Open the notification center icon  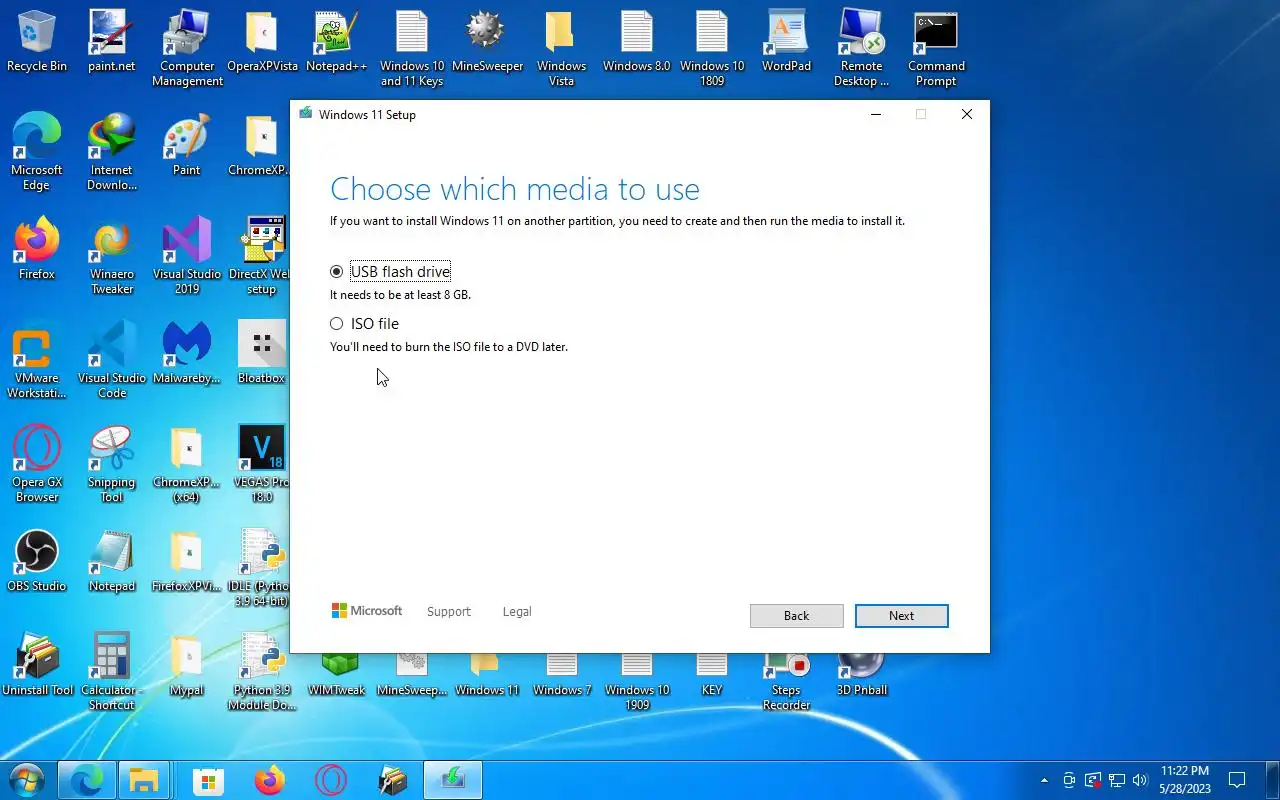pos(1236,780)
